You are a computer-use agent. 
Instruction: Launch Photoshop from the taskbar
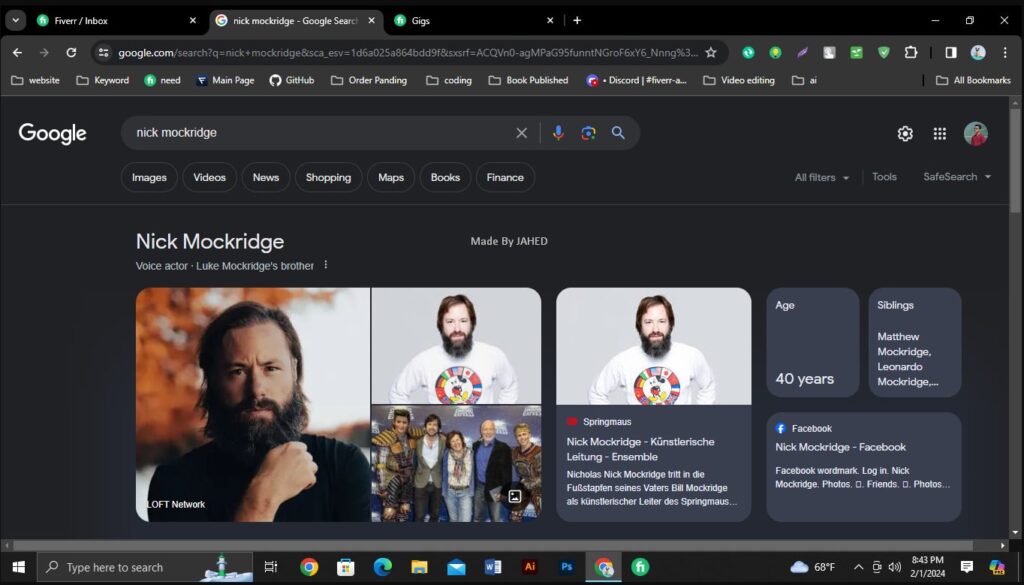coord(567,567)
